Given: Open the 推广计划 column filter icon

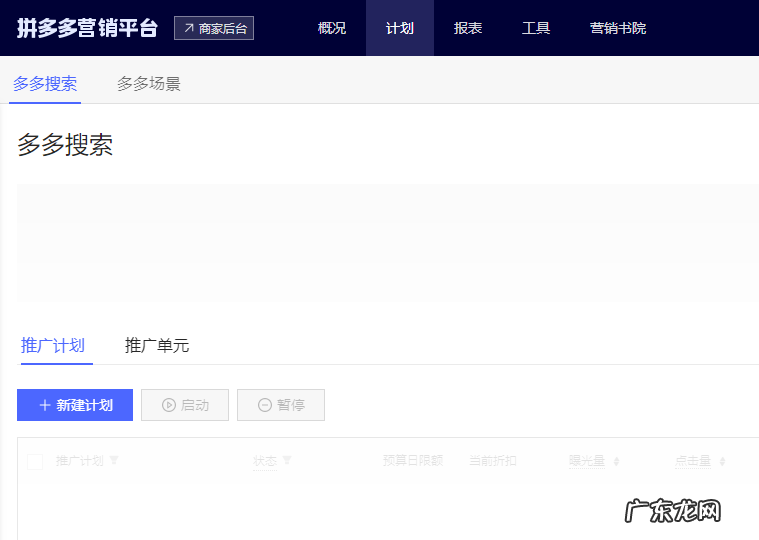Looking at the screenshot, I should tap(114, 460).
